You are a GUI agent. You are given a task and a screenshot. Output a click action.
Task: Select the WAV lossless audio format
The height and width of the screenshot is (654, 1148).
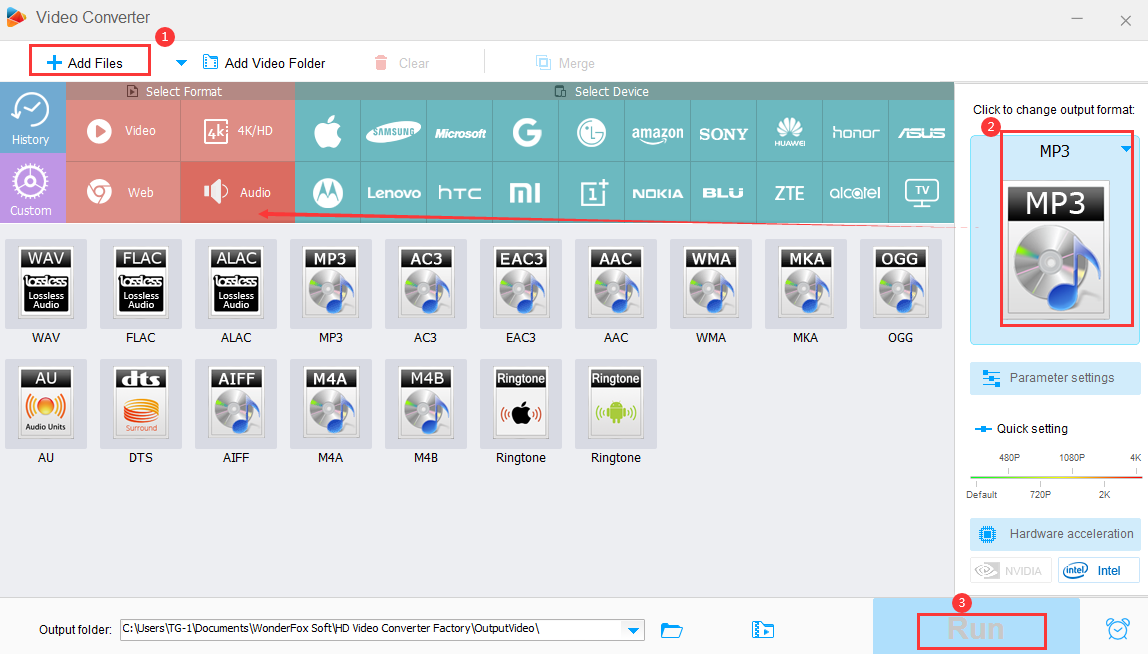[46, 283]
